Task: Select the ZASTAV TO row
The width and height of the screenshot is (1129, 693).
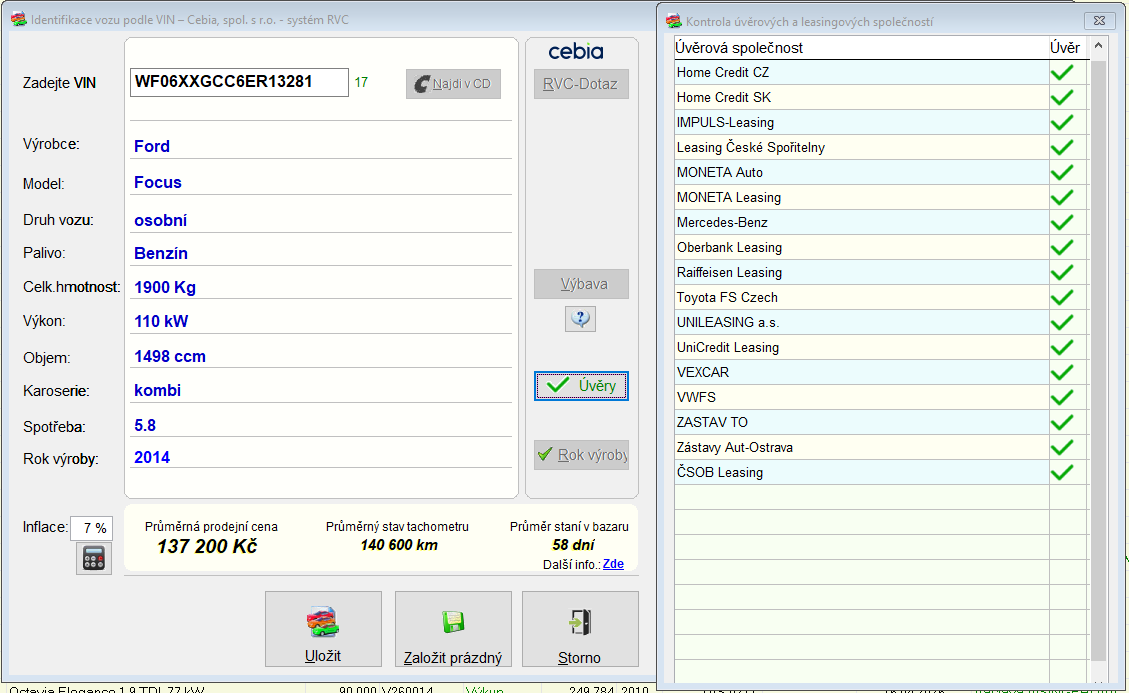Action: pos(881,422)
